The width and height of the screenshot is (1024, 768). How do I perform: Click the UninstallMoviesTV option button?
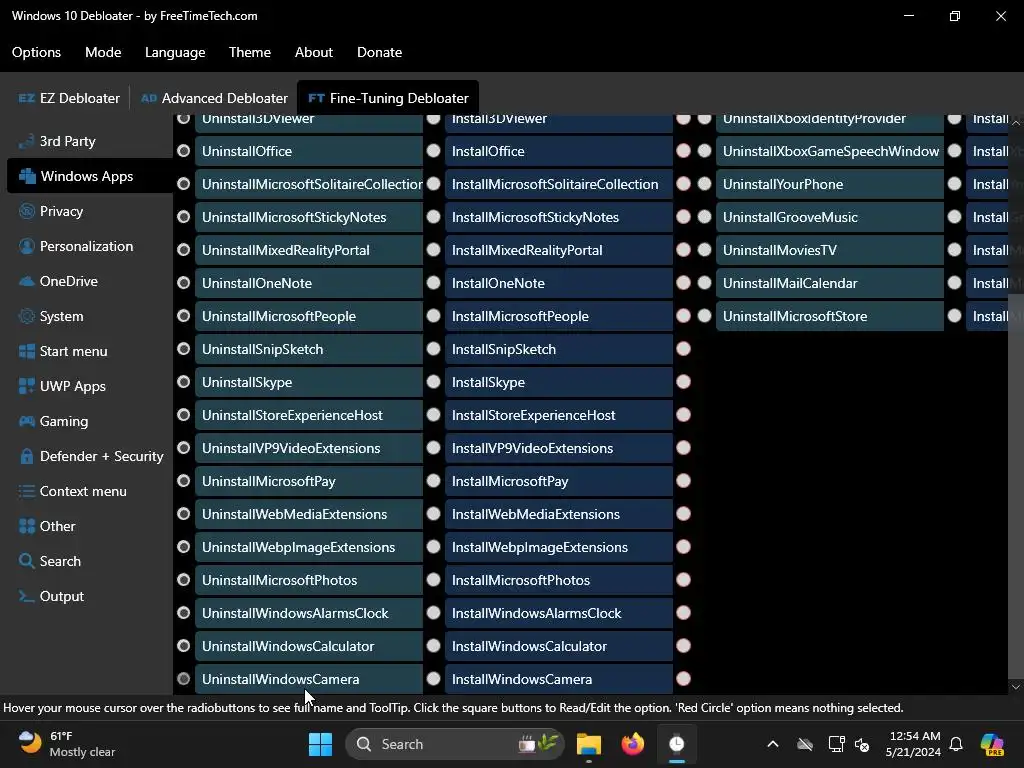830,250
